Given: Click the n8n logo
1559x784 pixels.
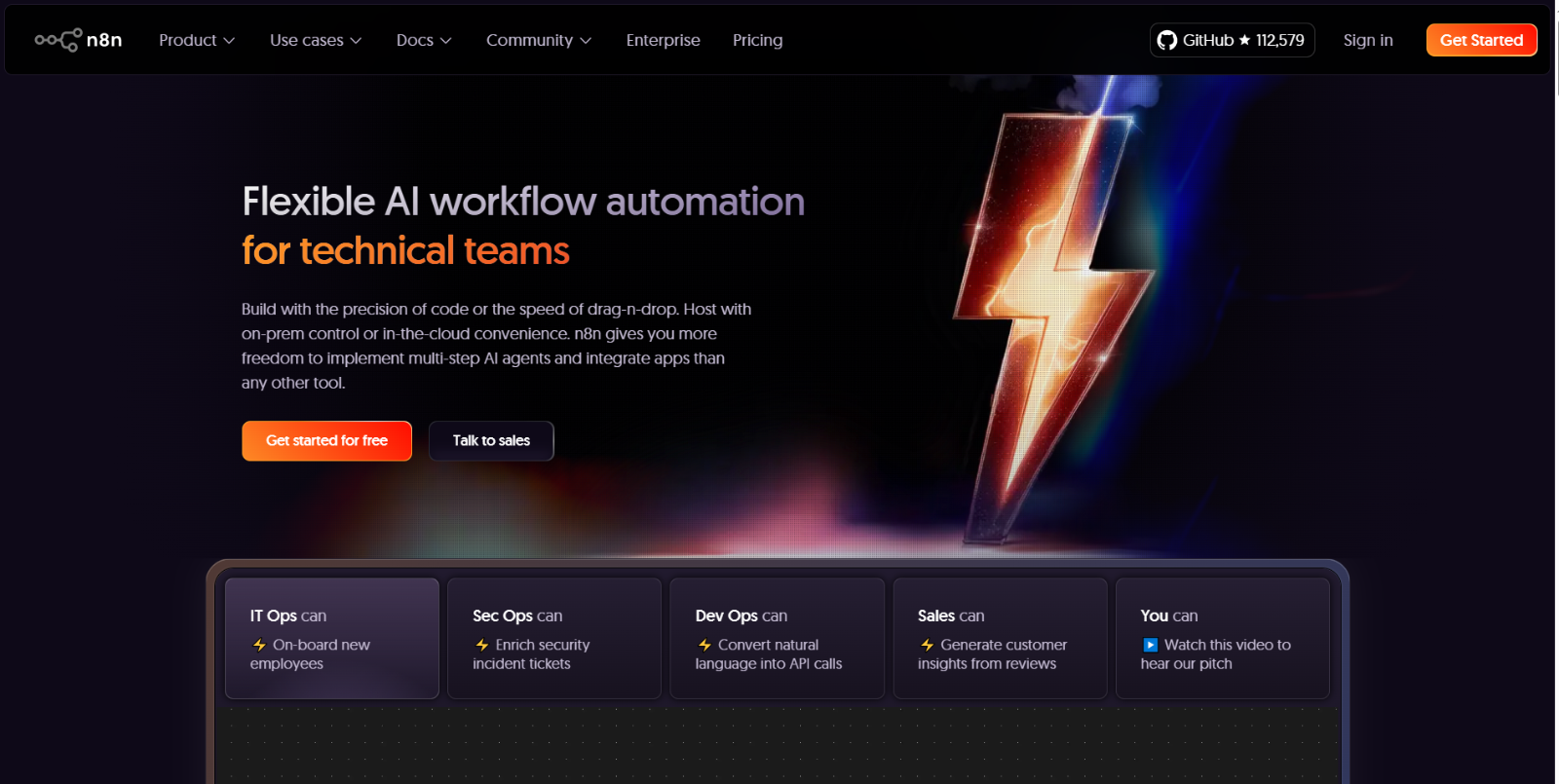Looking at the screenshot, I should (78, 40).
